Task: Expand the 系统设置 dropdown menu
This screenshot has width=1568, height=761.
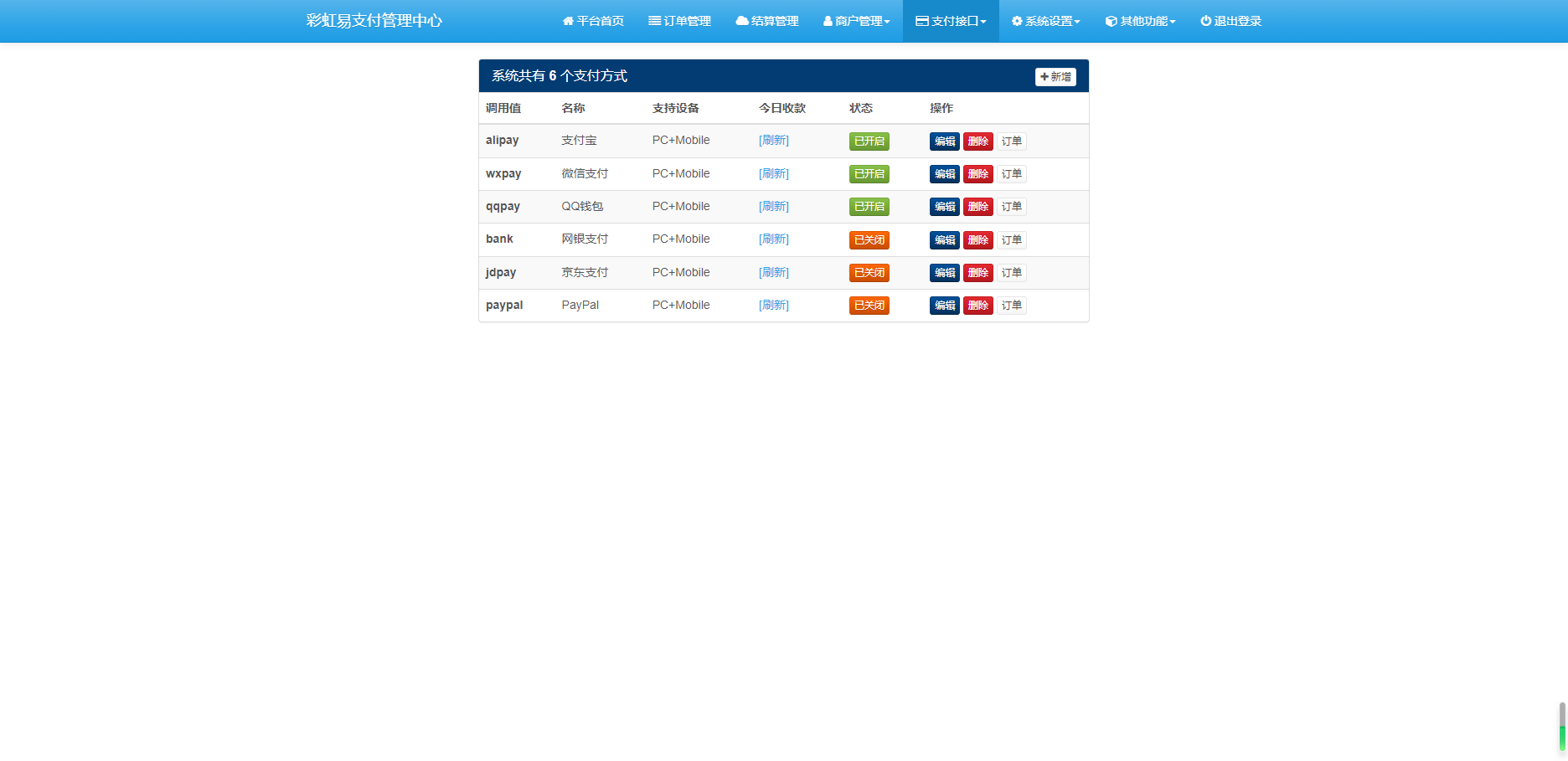Action: point(1045,21)
